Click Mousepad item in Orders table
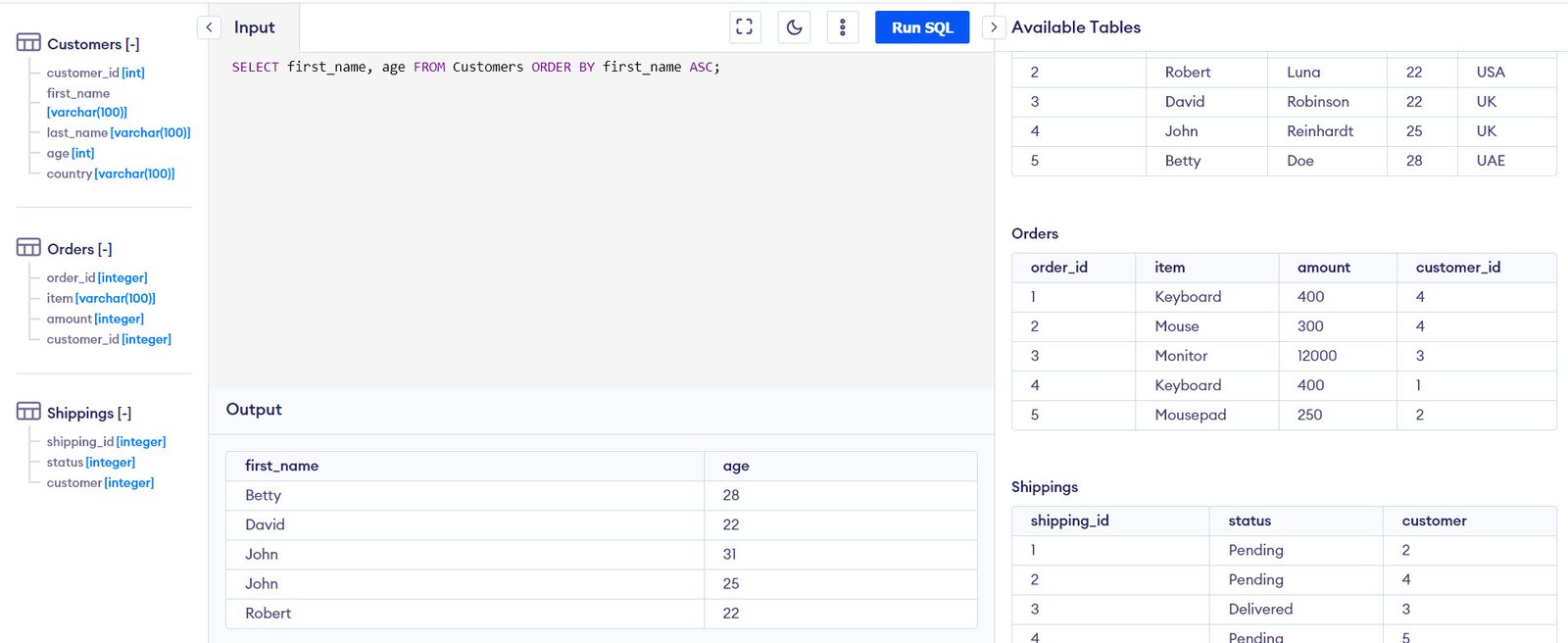The width and height of the screenshot is (1568, 643). [1191, 414]
